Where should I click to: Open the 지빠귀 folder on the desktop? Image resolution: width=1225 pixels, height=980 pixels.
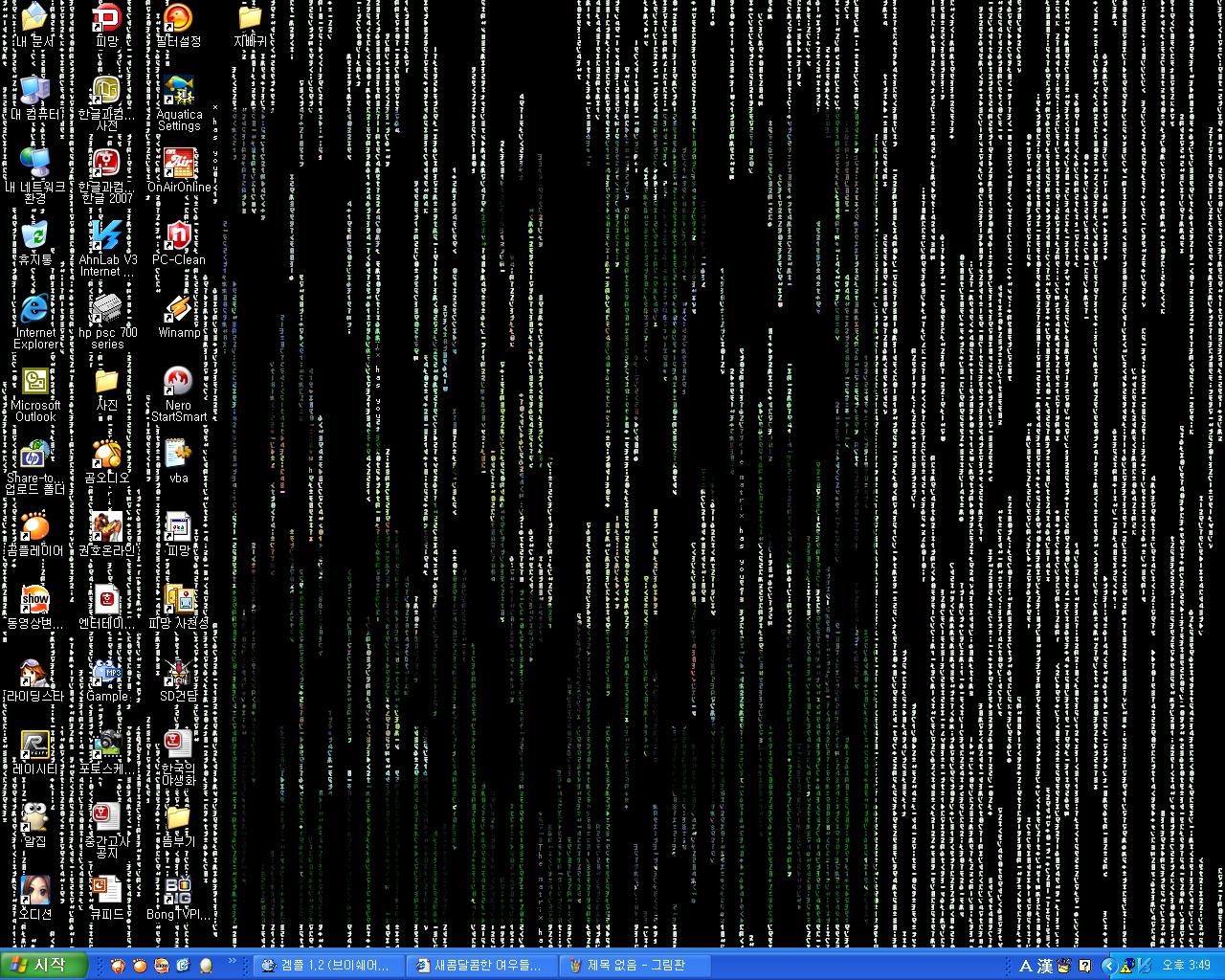click(251, 24)
